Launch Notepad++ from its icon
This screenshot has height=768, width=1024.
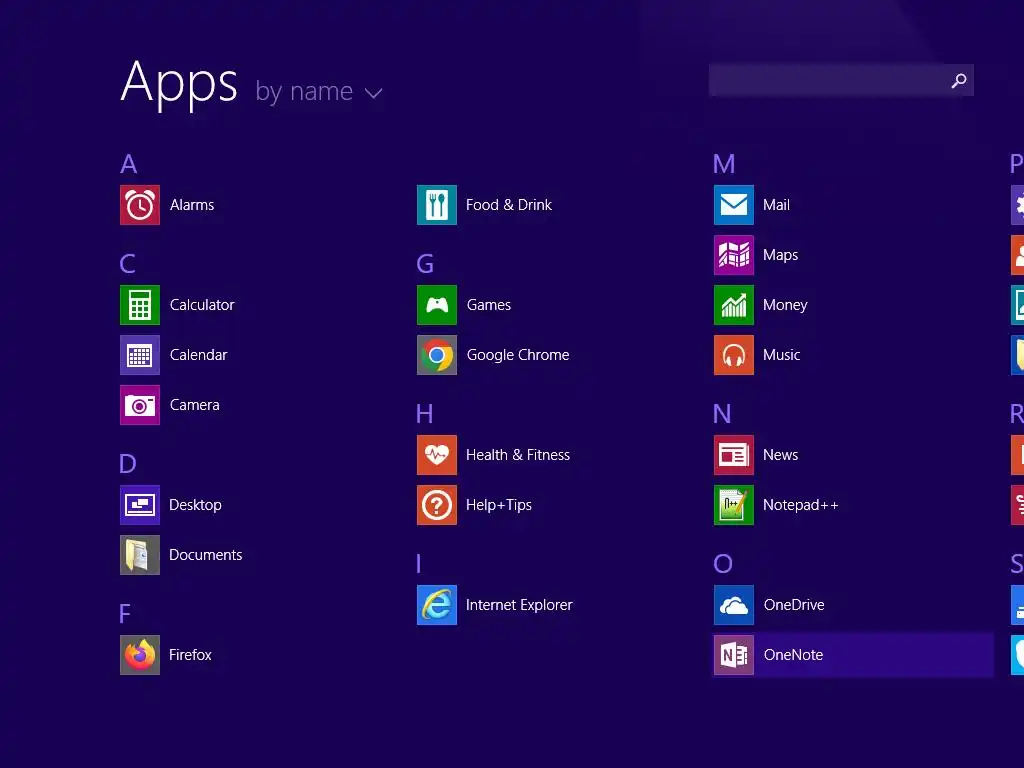(734, 505)
